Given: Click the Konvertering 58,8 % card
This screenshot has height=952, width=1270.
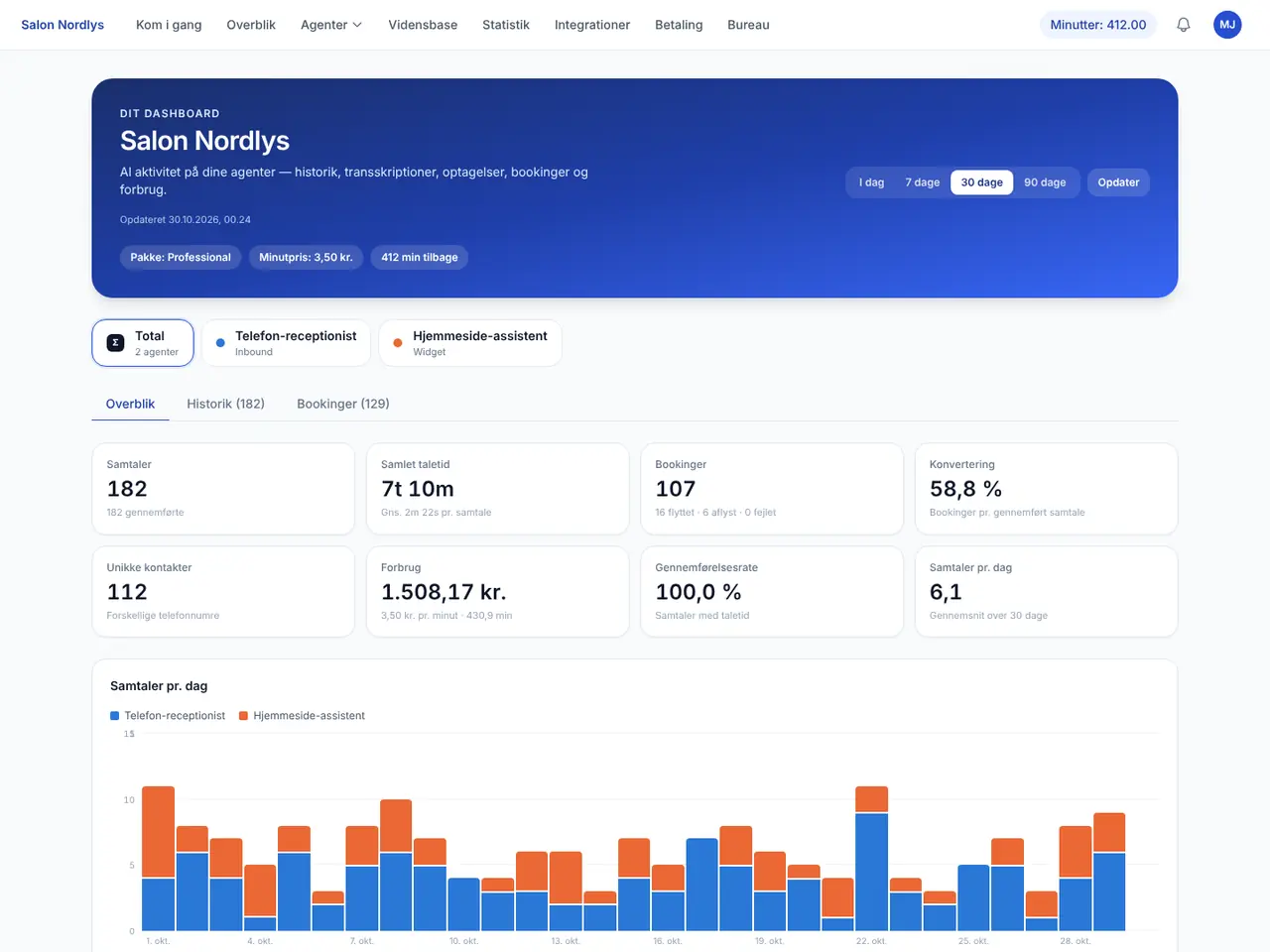Looking at the screenshot, I should click(1046, 489).
